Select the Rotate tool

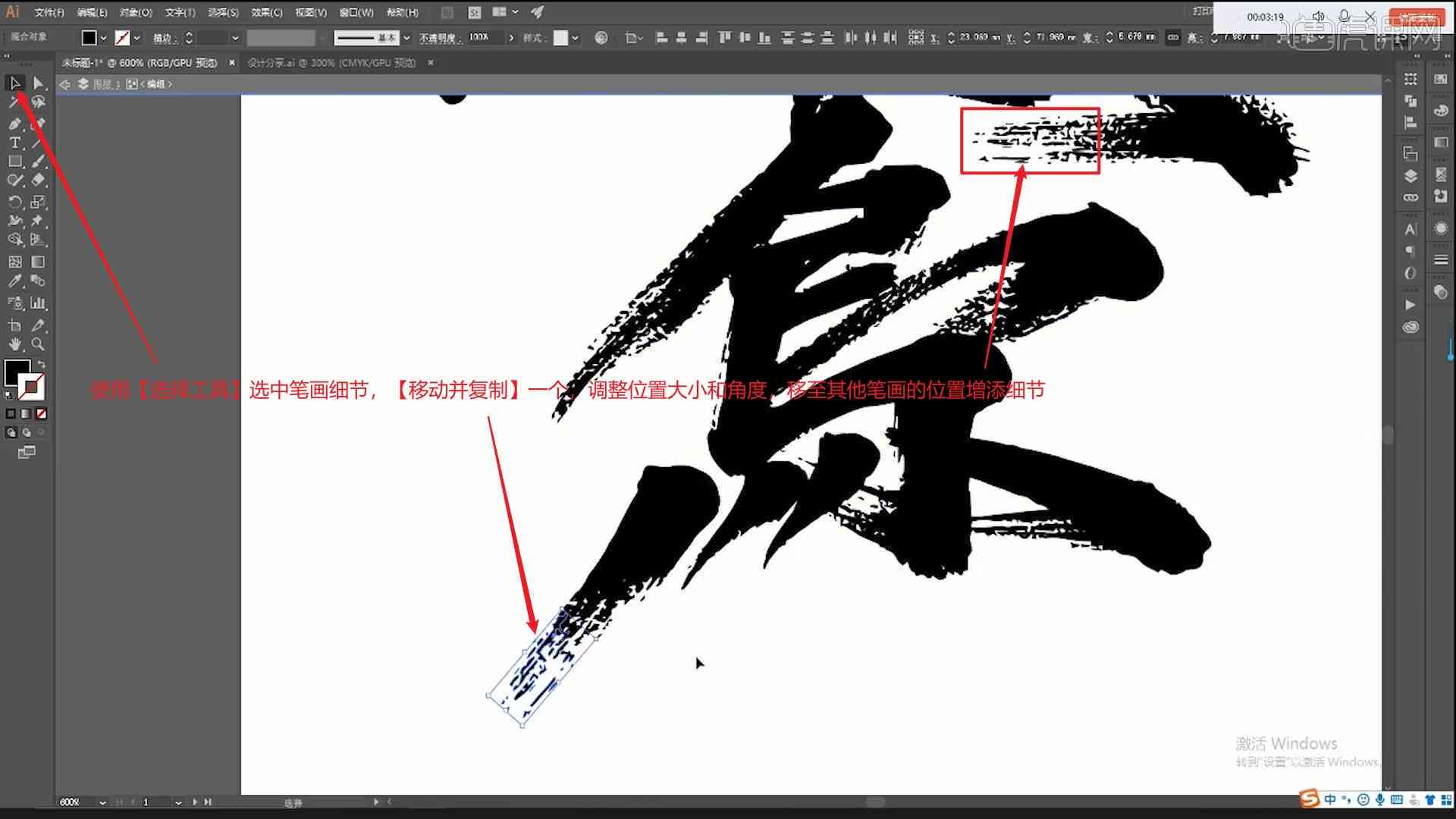pyautogui.click(x=15, y=202)
